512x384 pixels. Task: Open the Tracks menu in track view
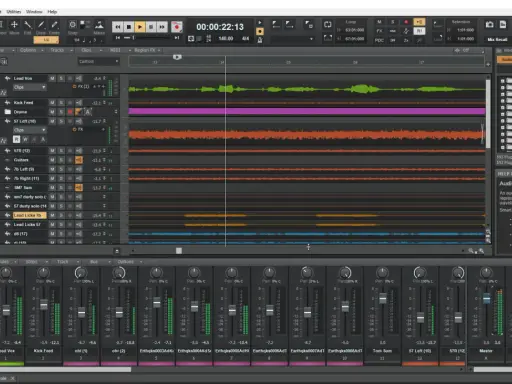point(57,50)
